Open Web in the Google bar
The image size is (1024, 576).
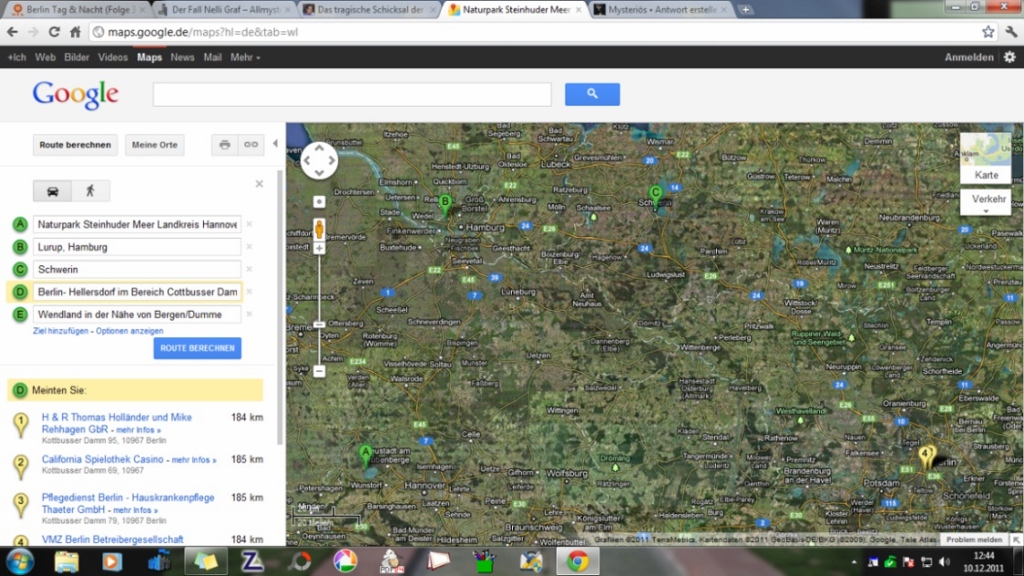pyautogui.click(x=45, y=57)
